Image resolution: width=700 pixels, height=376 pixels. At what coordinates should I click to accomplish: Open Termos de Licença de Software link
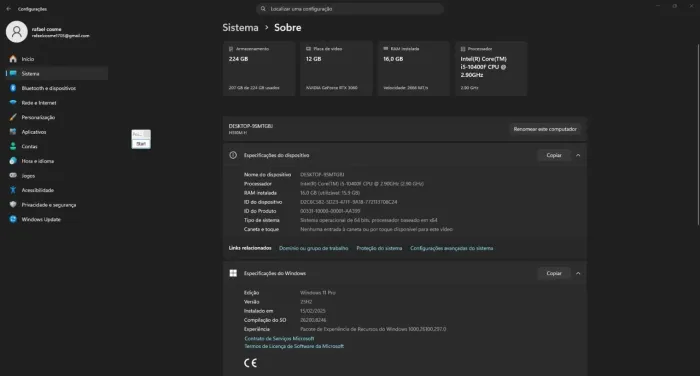point(294,346)
